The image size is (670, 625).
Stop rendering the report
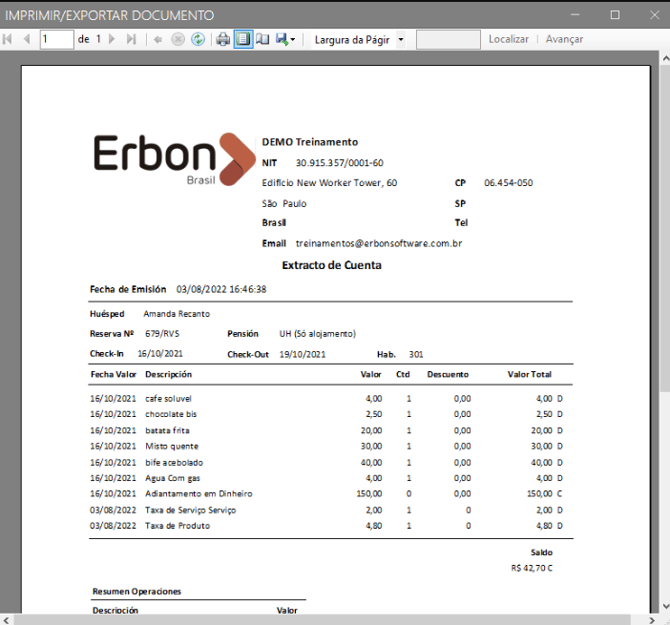pos(178,39)
